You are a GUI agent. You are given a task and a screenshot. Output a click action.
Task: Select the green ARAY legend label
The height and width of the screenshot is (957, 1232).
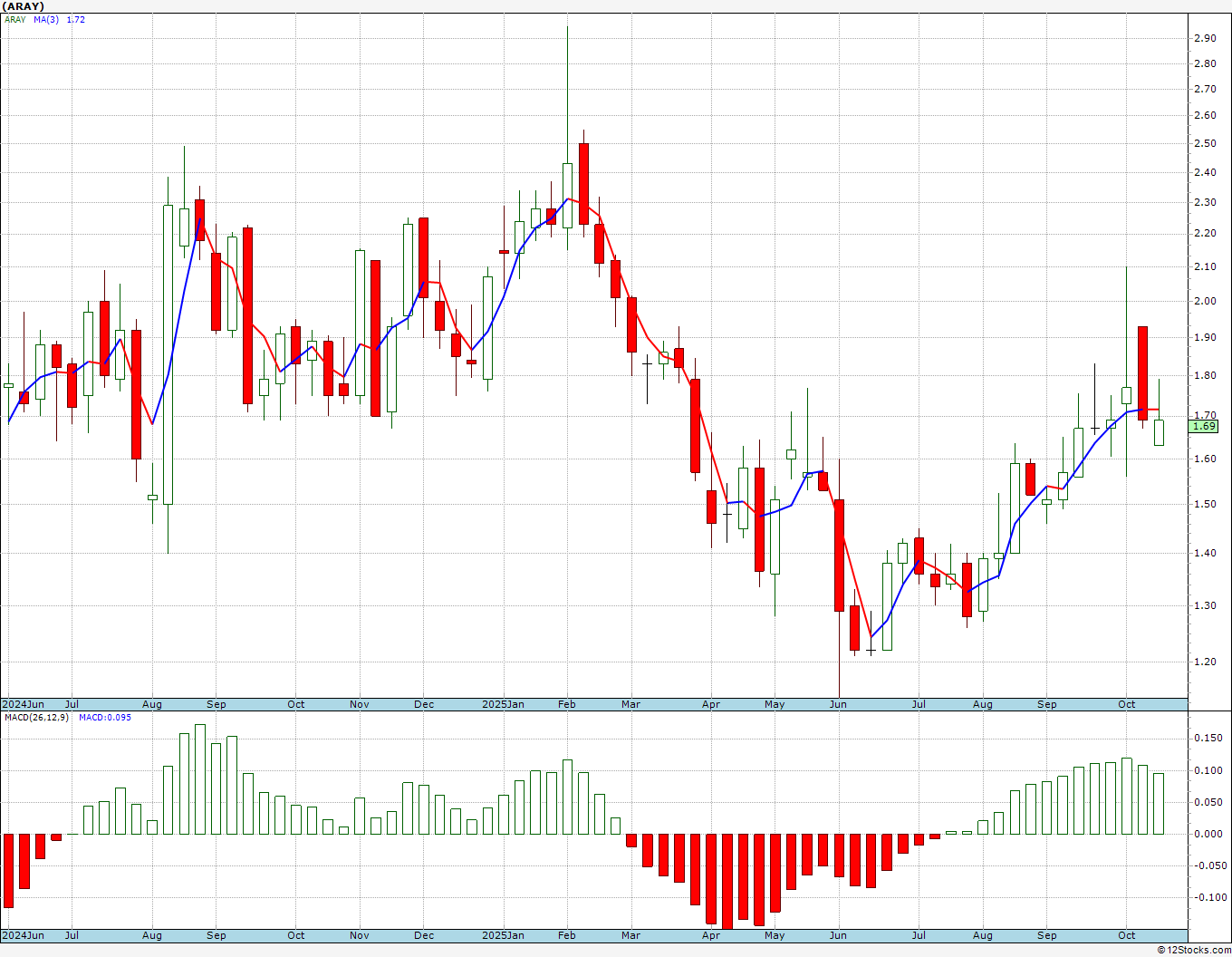15,19
